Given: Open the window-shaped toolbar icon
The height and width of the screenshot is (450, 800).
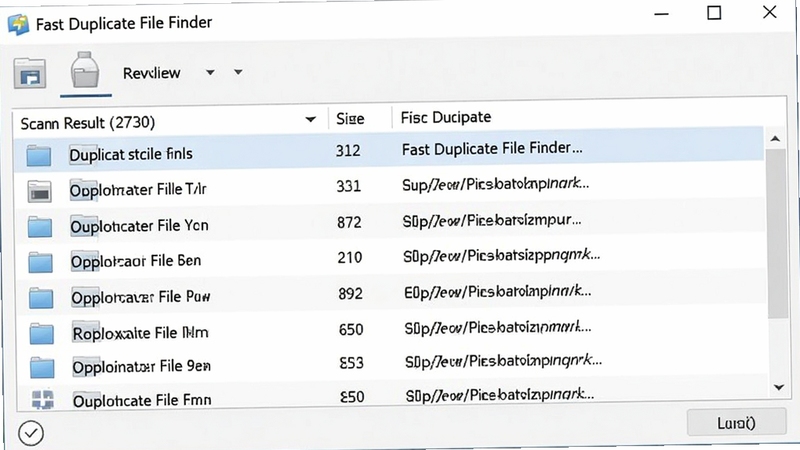Looking at the screenshot, I should (x=30, y=73).
